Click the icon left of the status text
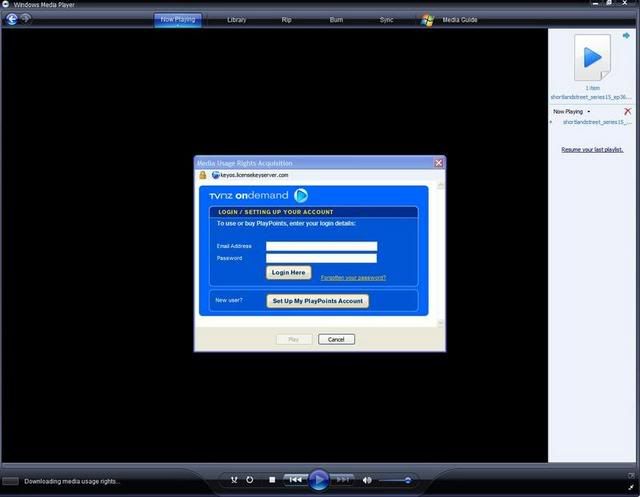Image resolution: width=640 pixels, height=497 pixels. [x=11, y=481]
